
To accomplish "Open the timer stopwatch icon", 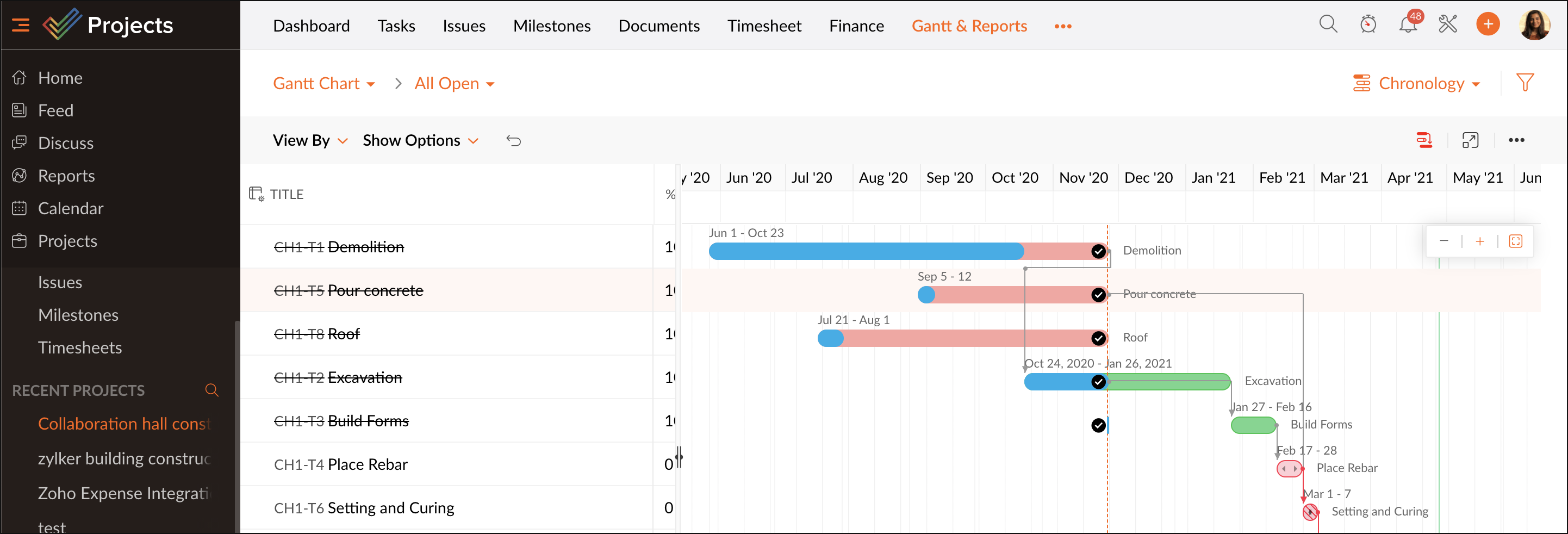I will (1368, 24).
